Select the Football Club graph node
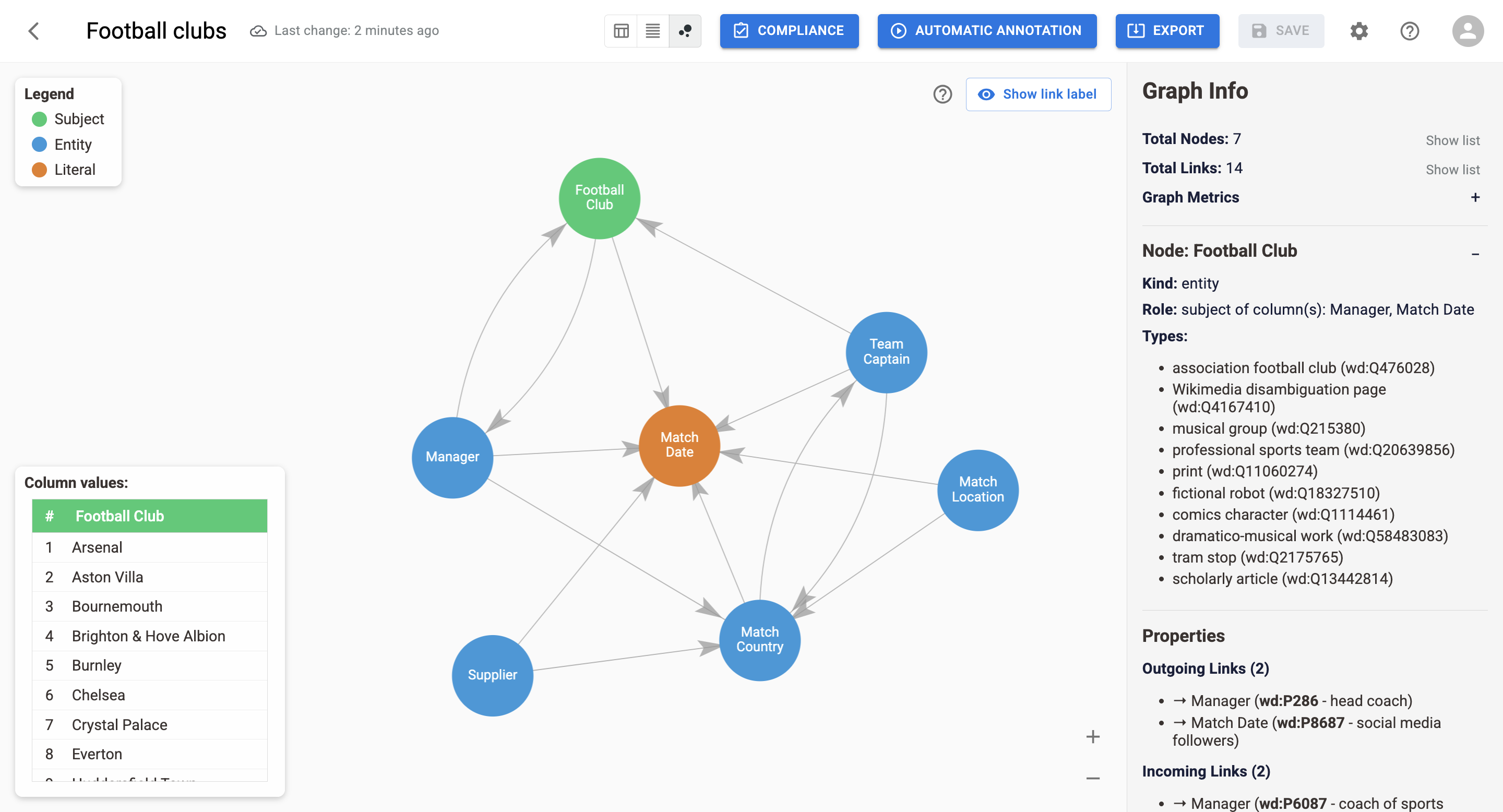 (599, 198)
